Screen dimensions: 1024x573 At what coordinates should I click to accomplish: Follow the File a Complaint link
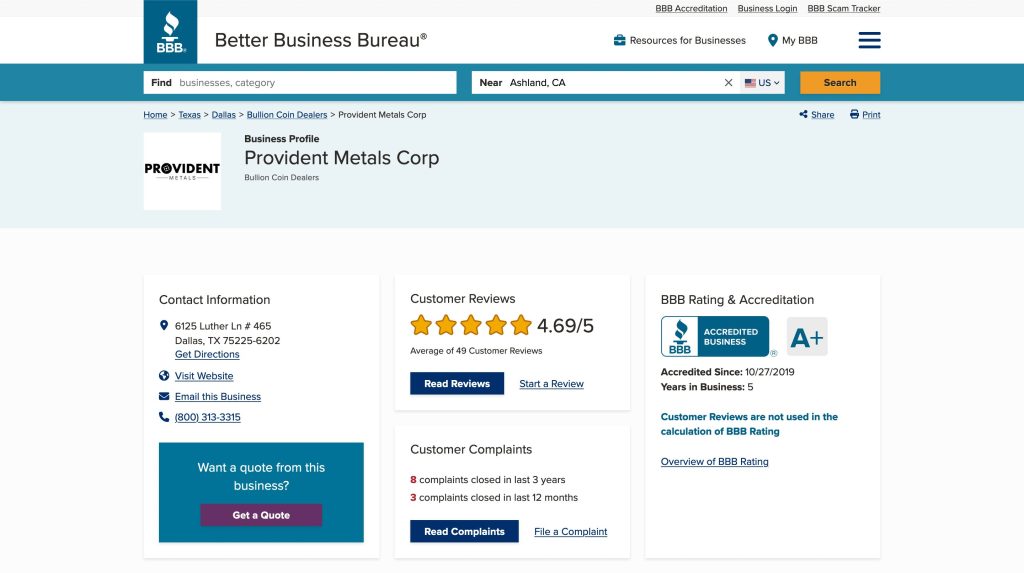click(x=570, y=532)
